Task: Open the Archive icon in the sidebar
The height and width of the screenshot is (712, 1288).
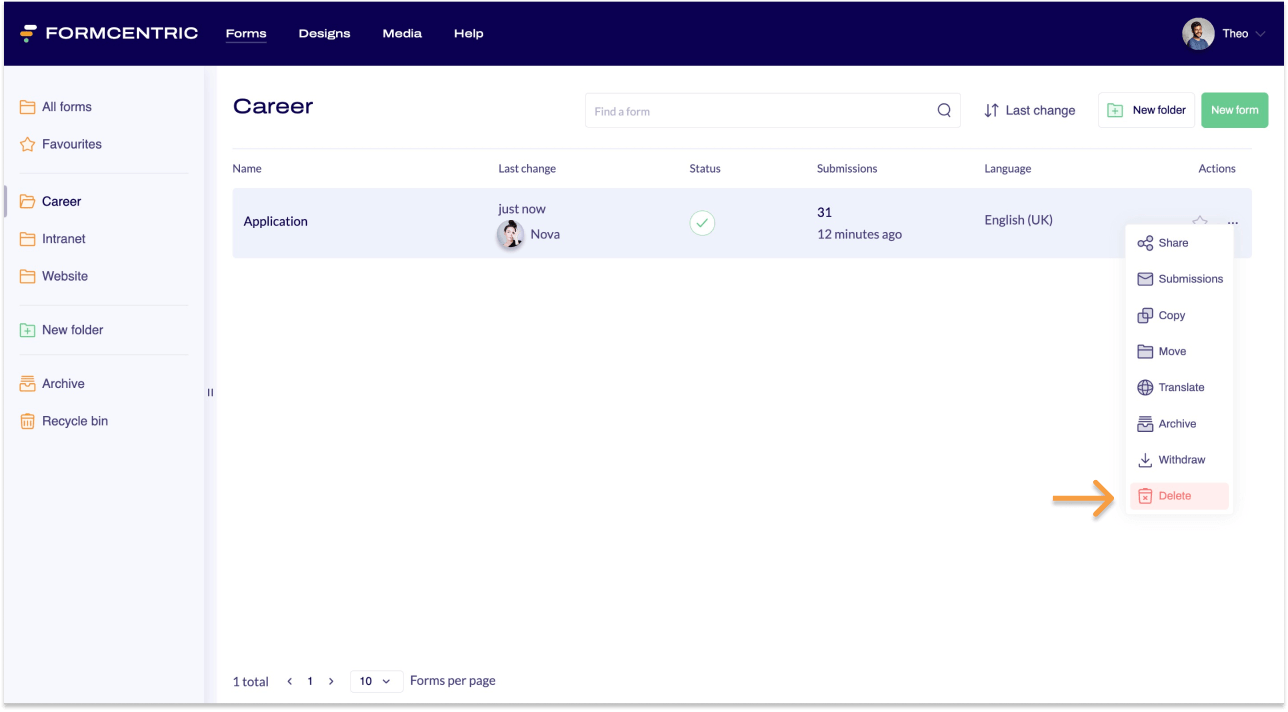Action: pyautogui.click(x=26, y=383)
